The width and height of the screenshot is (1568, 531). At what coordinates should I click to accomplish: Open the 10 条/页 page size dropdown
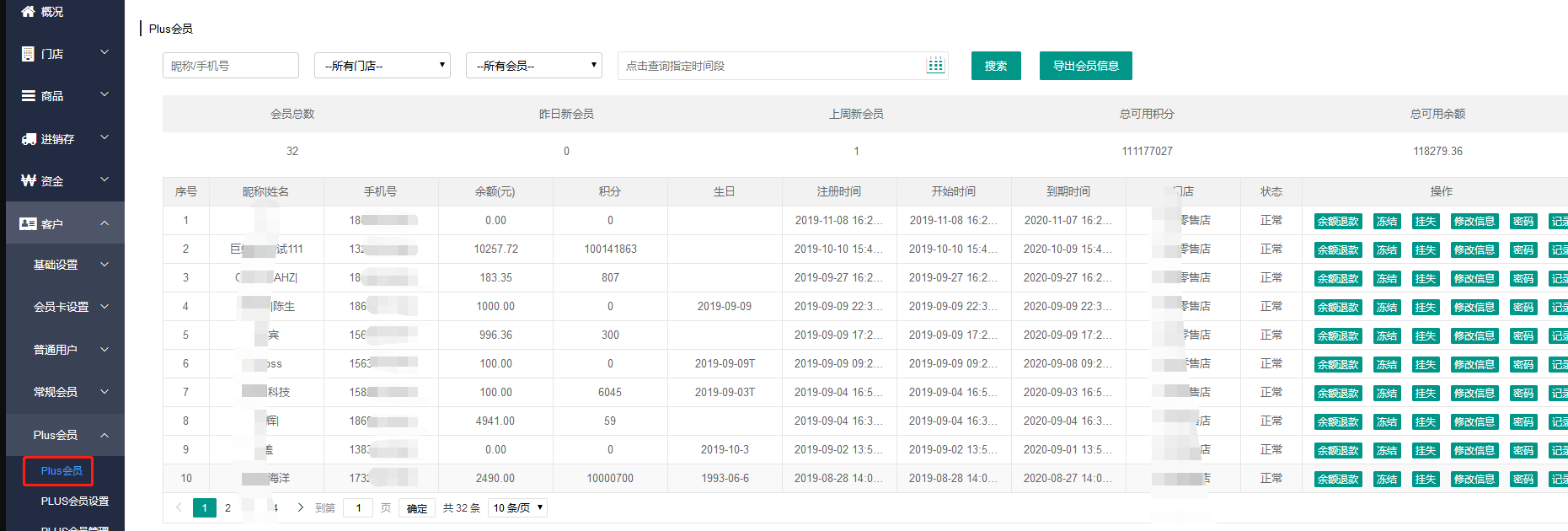pos(518,507)
